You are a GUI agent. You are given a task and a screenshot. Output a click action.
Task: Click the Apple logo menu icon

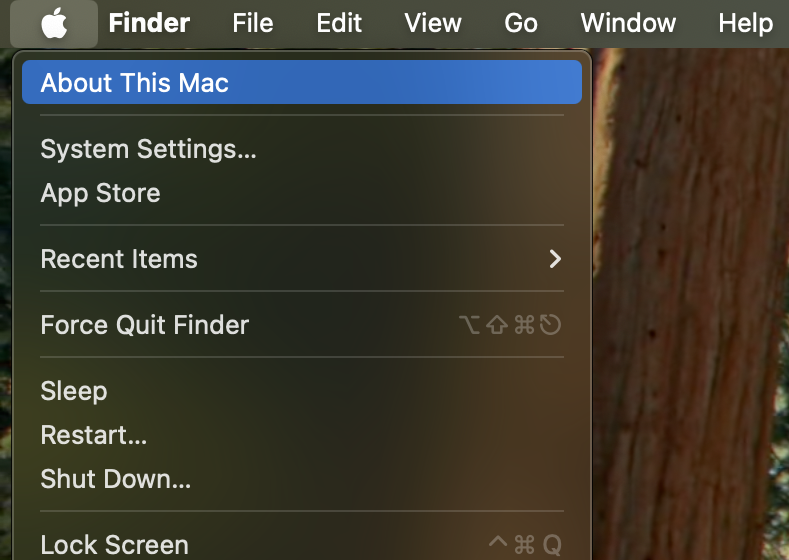coord(54,23)
